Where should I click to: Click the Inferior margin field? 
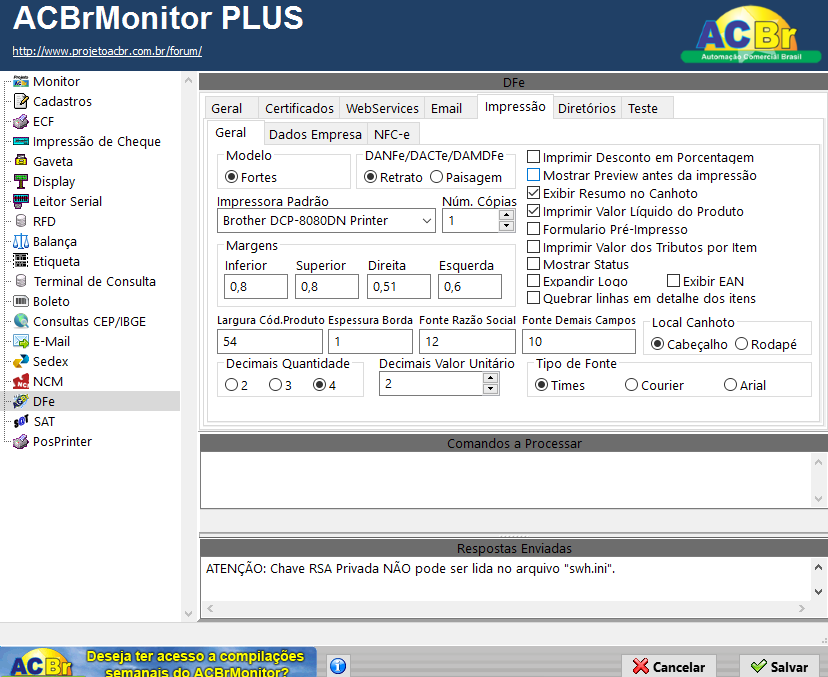click(x=256, y=287)
